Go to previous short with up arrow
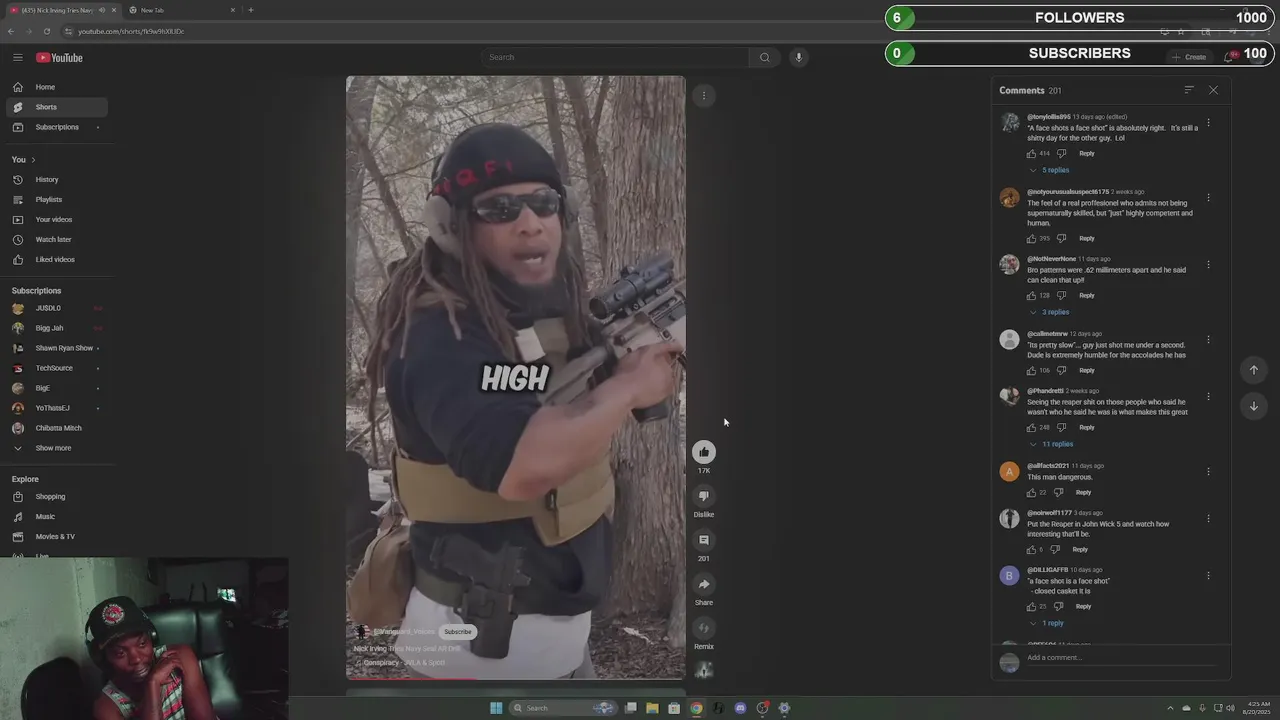Screen dimensions: 1280x720 pos(1253,370)
